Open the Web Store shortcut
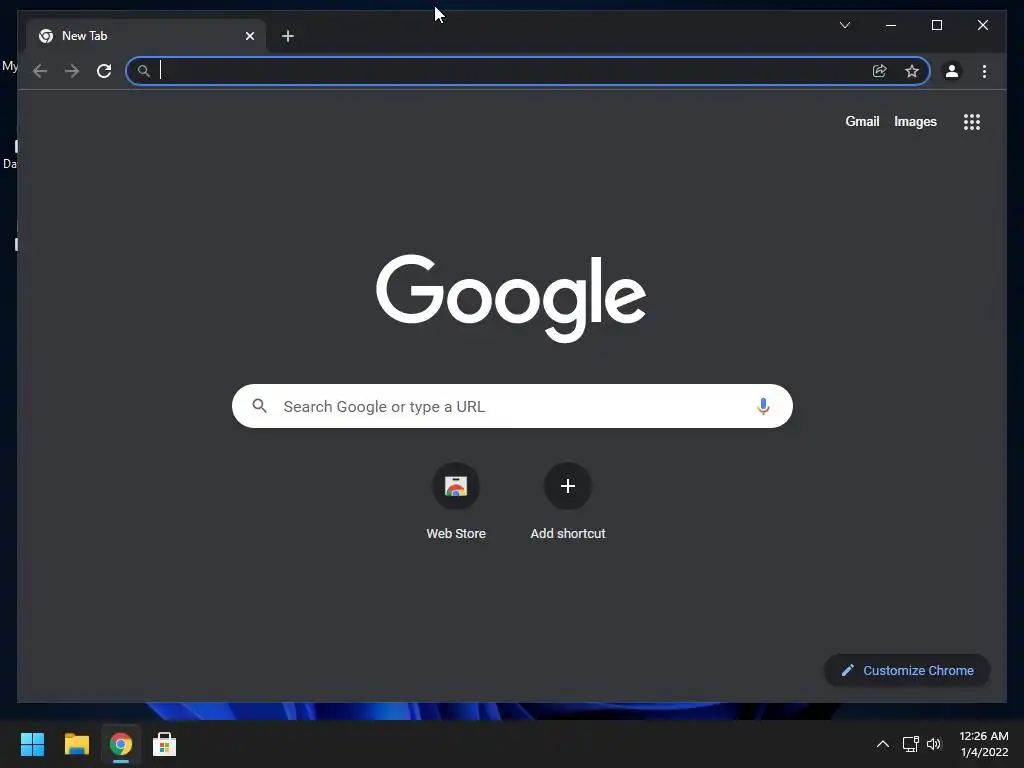This screenshot has height=768, width=1024. pyautogui.click(x=456, y=502)
